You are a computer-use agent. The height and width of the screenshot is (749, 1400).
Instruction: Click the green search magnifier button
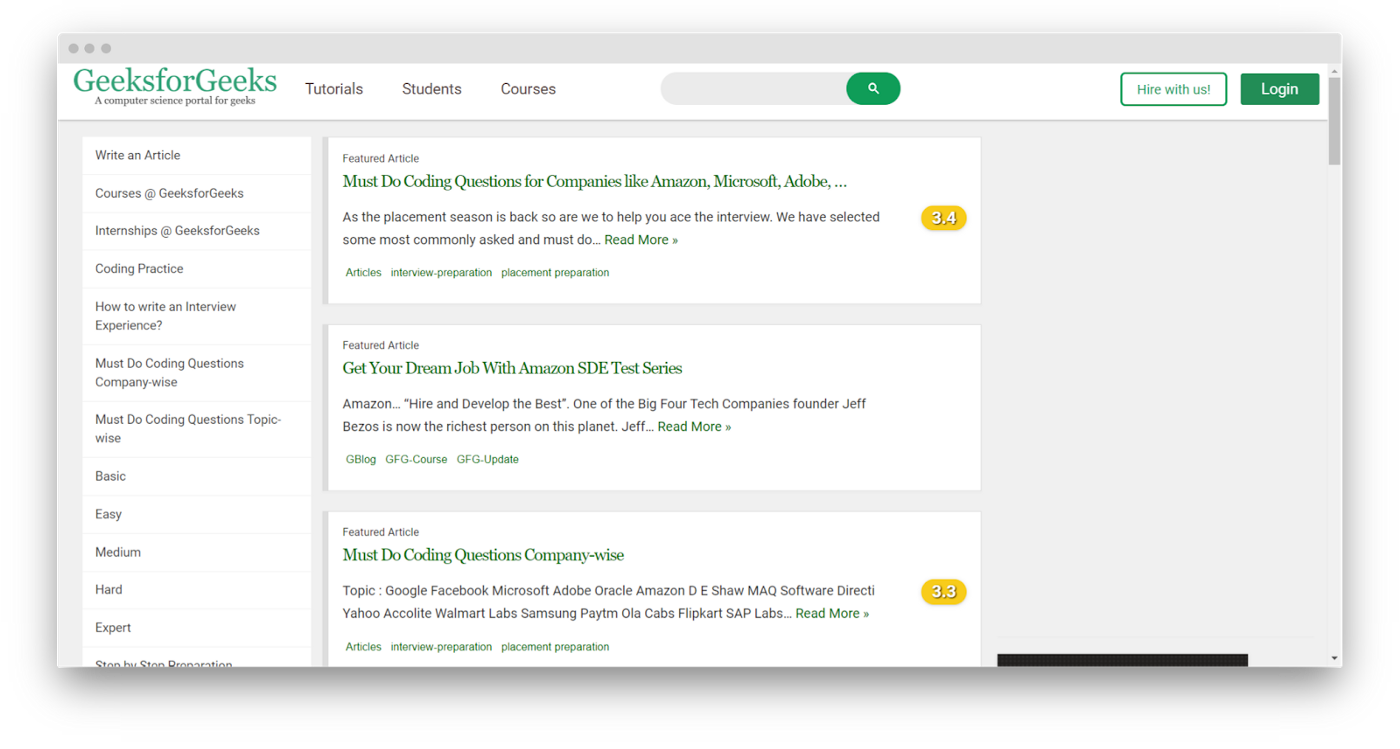(x=873, y=89)
